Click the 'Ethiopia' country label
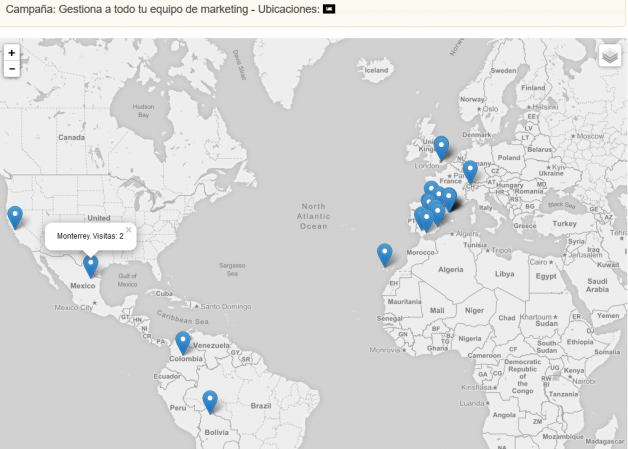628x449 pixels. pyautogui.click(x=580, y=342)
